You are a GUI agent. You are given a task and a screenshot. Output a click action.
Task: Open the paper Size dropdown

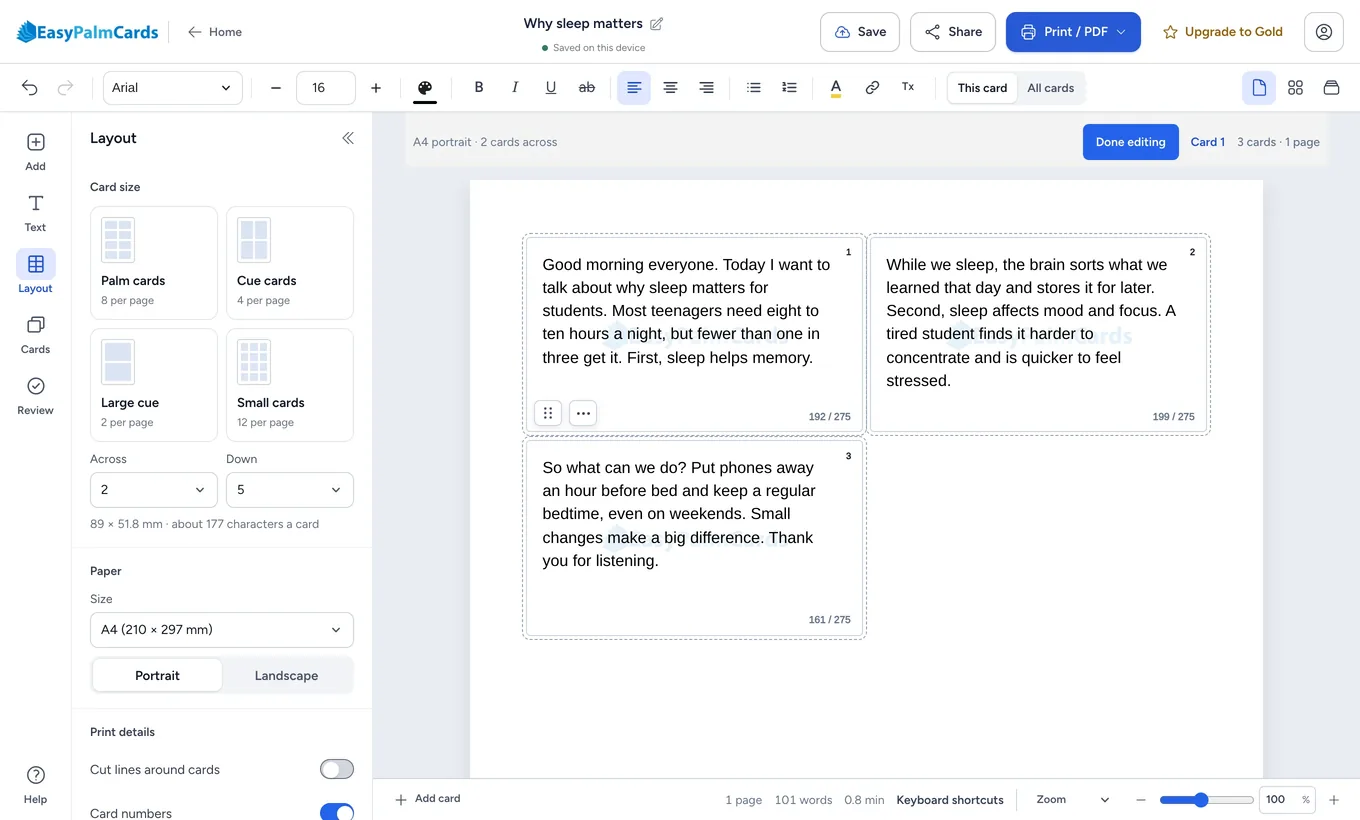click(x=222, y=630)
